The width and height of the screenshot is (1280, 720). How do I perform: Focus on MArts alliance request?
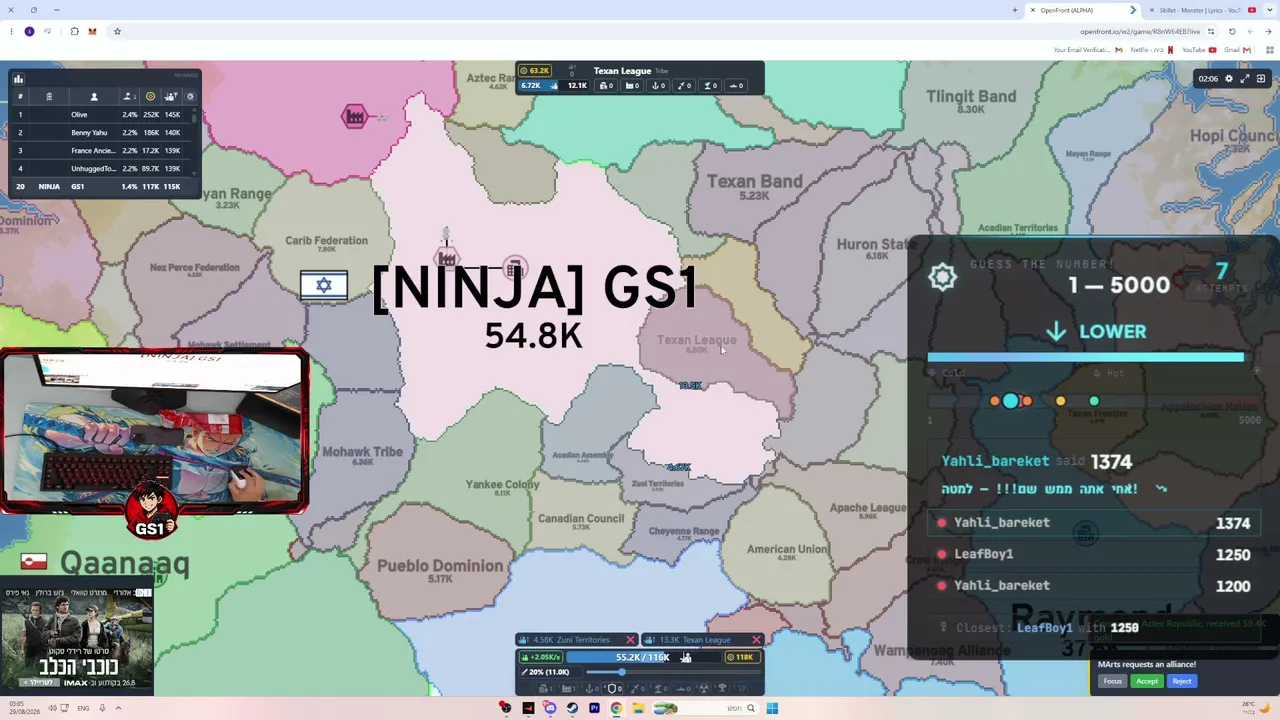1112,681
